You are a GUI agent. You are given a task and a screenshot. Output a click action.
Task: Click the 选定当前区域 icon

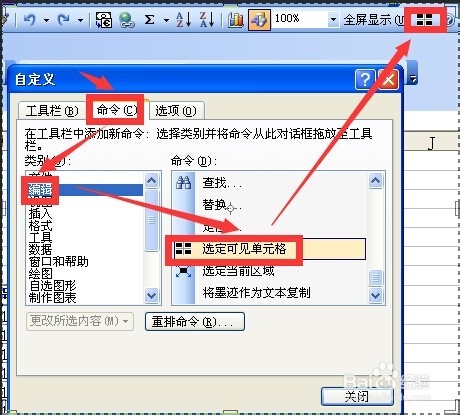(x=183, y=271)
